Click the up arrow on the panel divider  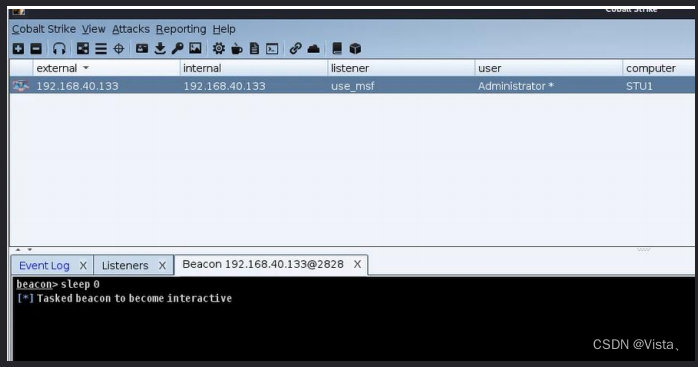pyautogui.click(x=18, y=250)
